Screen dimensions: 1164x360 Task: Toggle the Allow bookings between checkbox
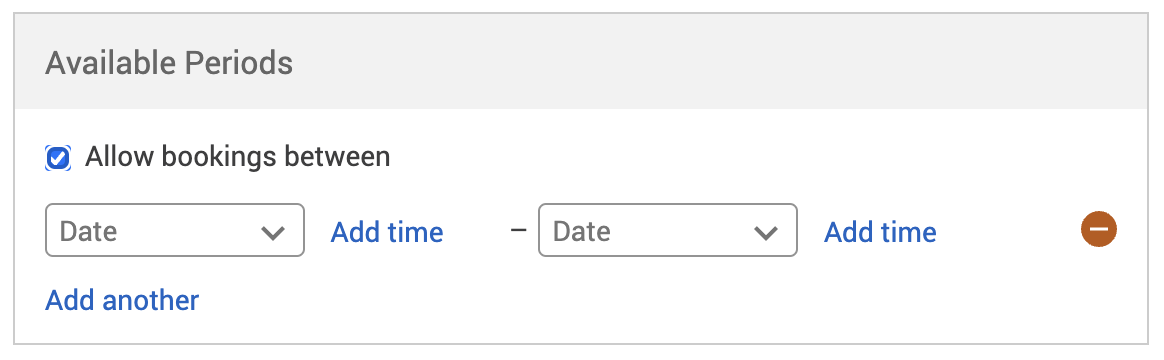(x=58, y=158)
